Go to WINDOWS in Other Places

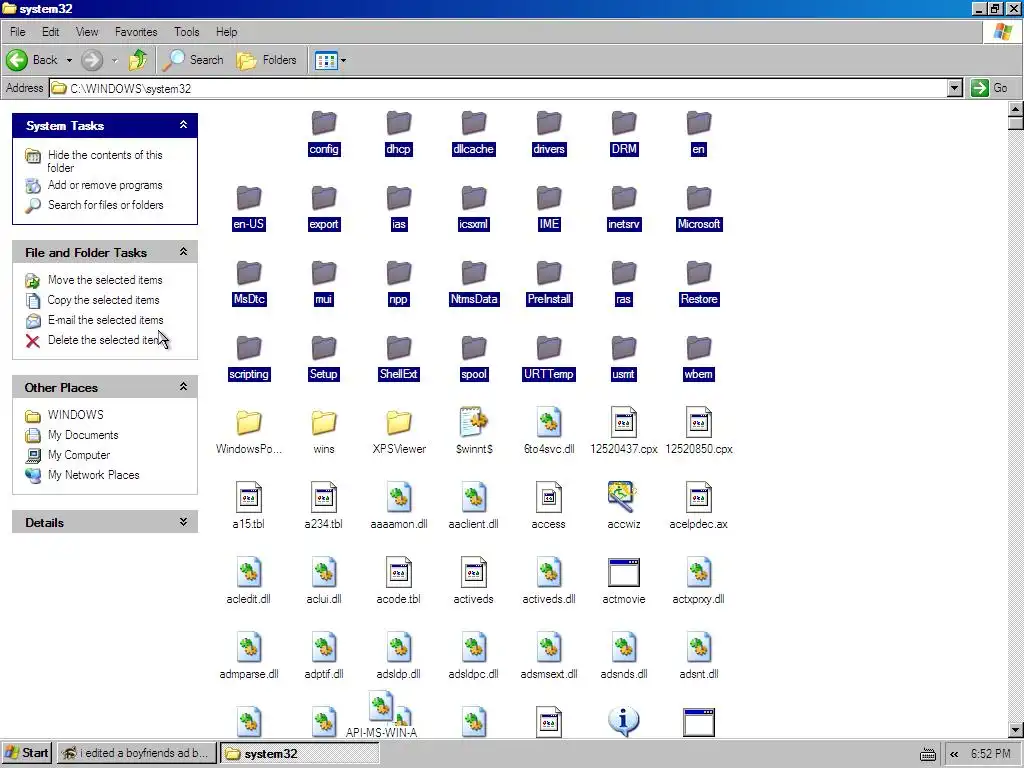click(x=75, y=415)
